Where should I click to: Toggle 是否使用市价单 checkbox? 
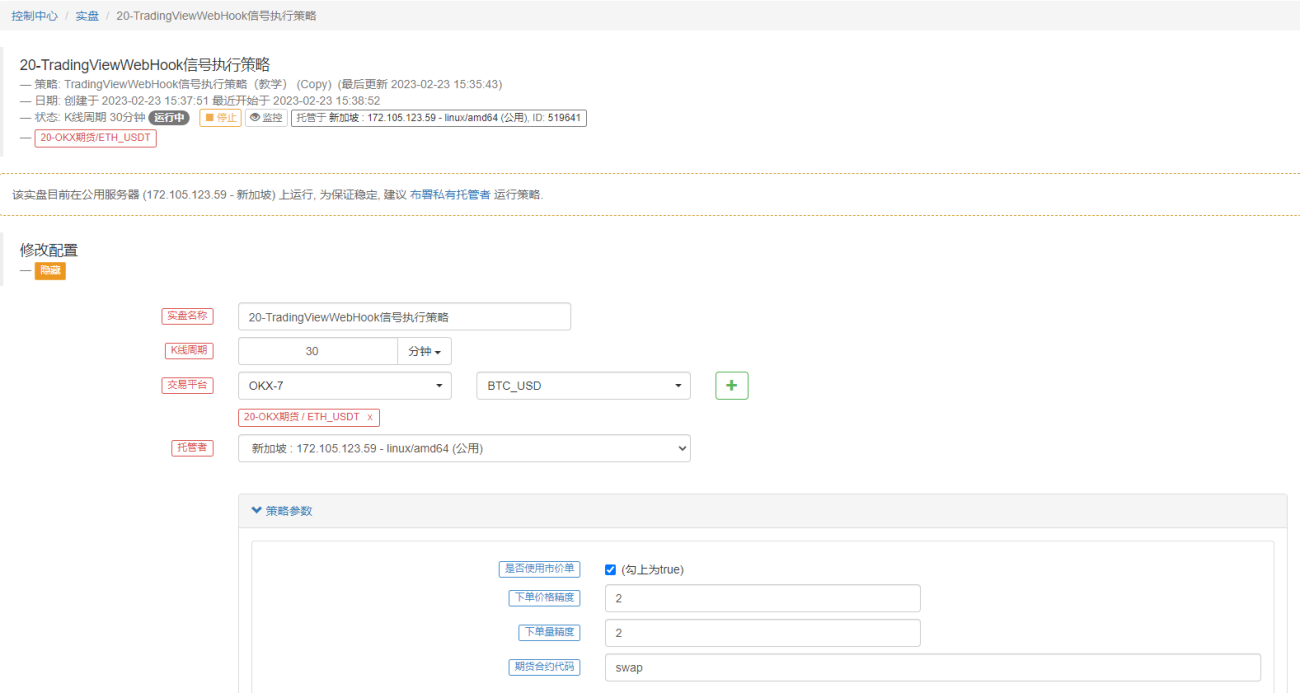coord(611,570)
